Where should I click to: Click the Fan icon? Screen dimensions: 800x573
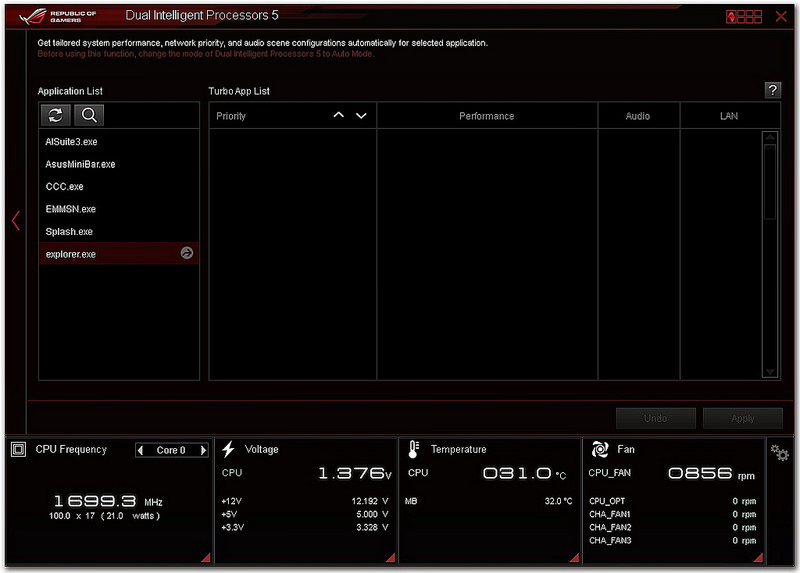600,449
